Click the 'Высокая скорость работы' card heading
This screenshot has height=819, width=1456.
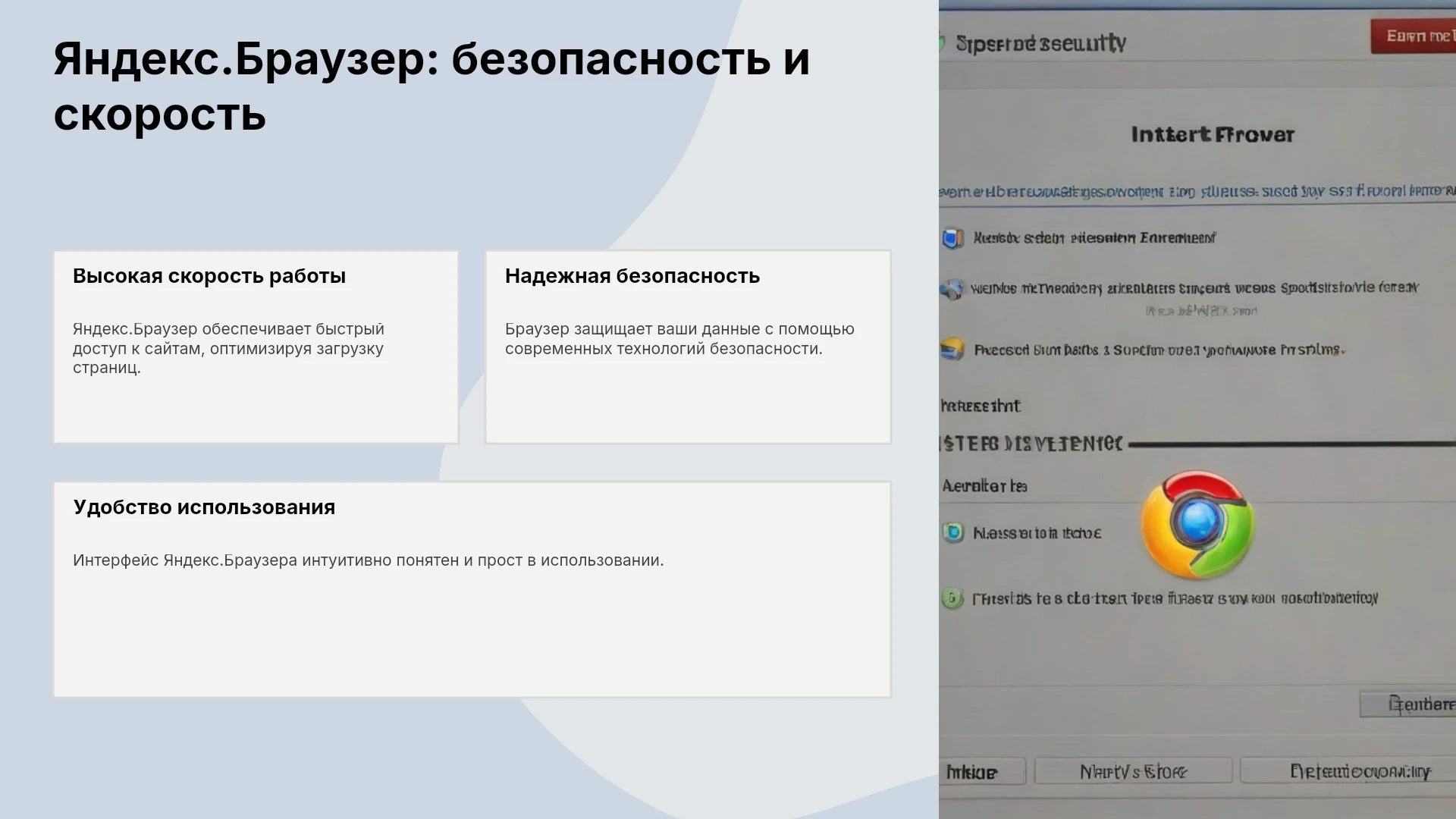pyautogui.click(x=209, y=276)
